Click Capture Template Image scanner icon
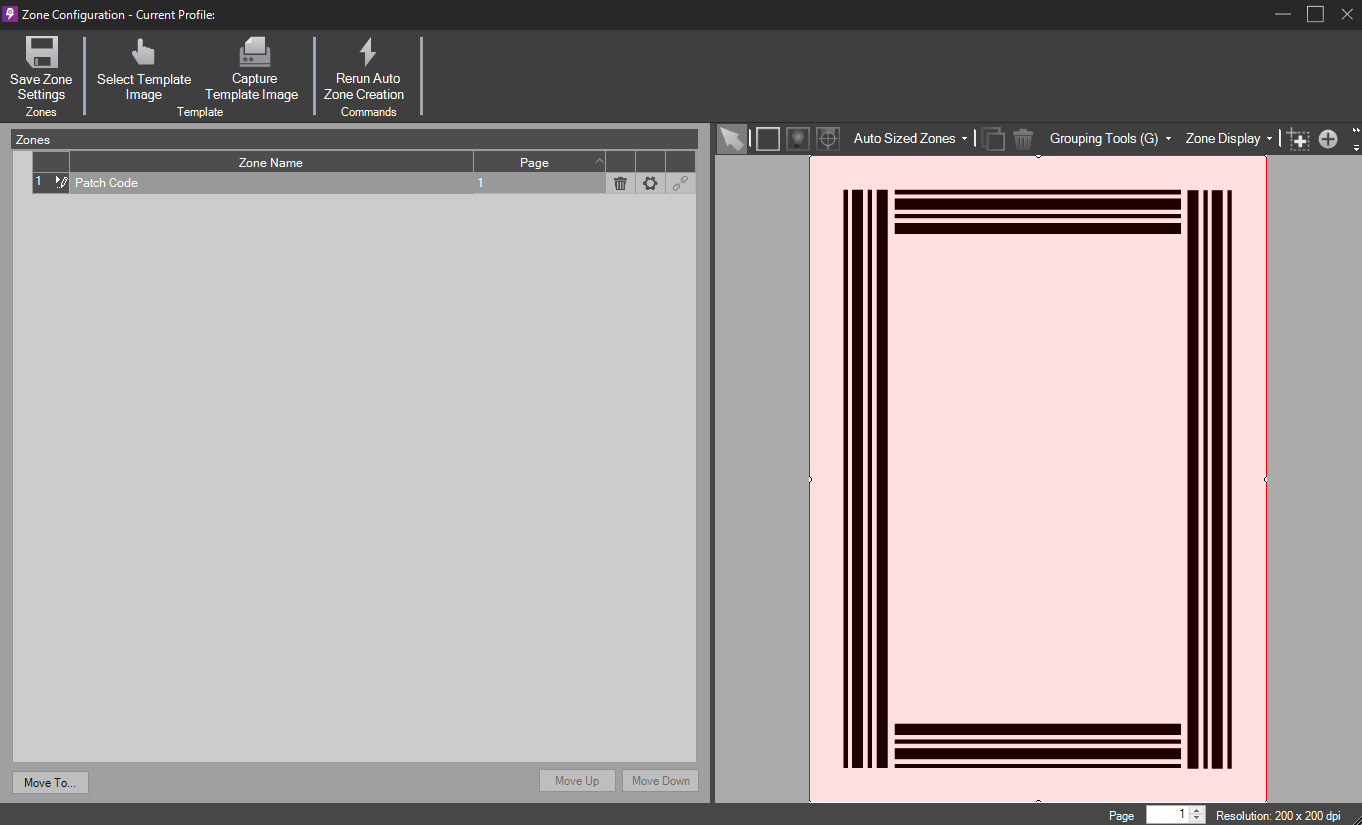This screenshot has height=825, width=1362. pos(254,52)
